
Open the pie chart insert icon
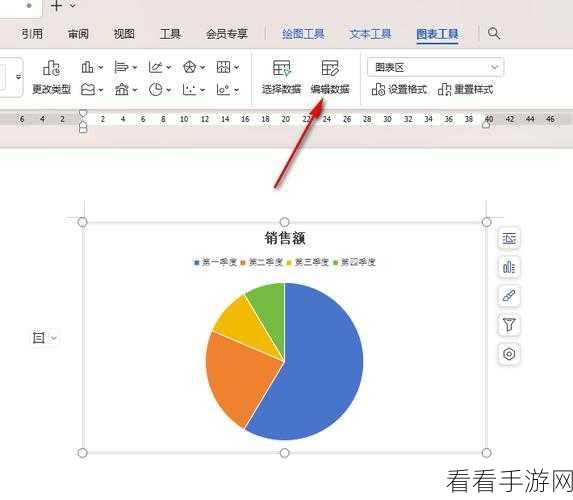156,89
